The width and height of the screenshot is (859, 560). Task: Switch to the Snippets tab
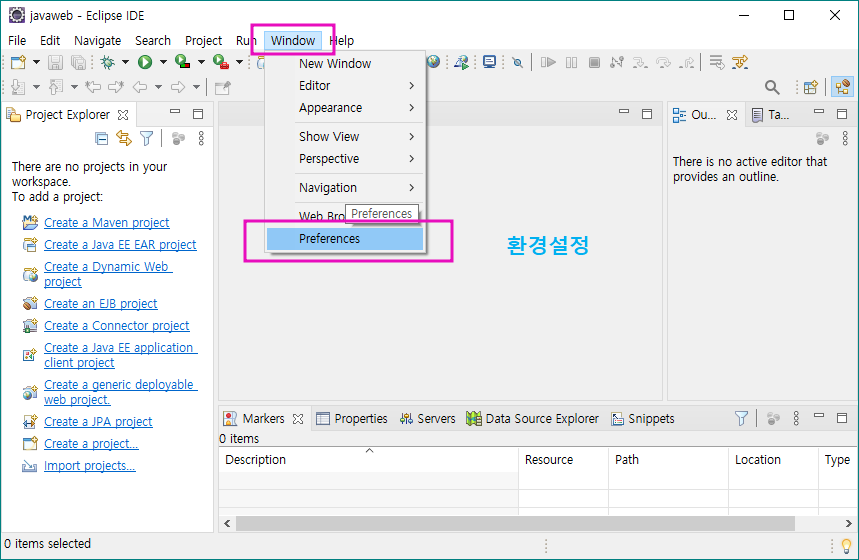pyautogui.click(x=643, y=419)
